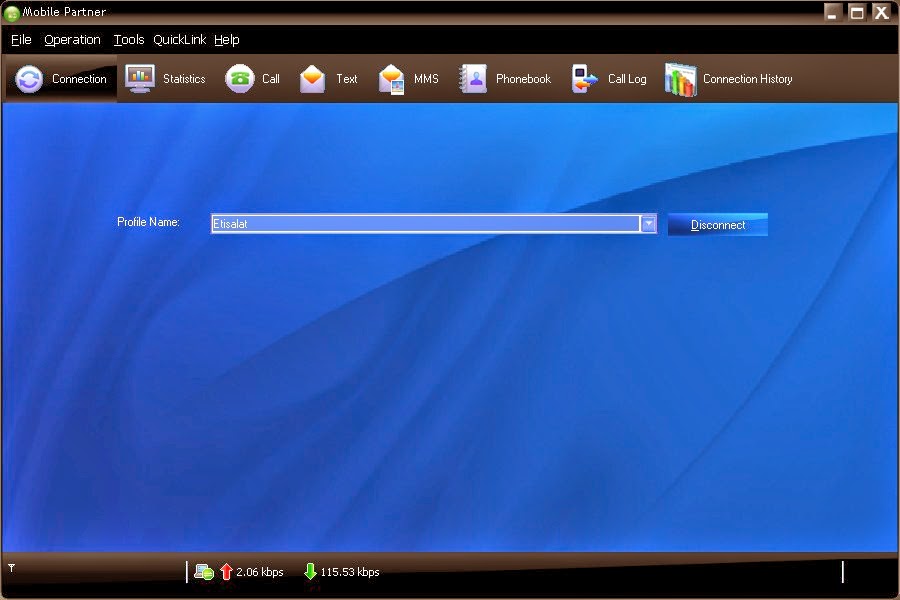The width and height of the screenshot is (900, 600).
Task: Click the 2.06 kbps upload speed text
Action: pos(260,572)
